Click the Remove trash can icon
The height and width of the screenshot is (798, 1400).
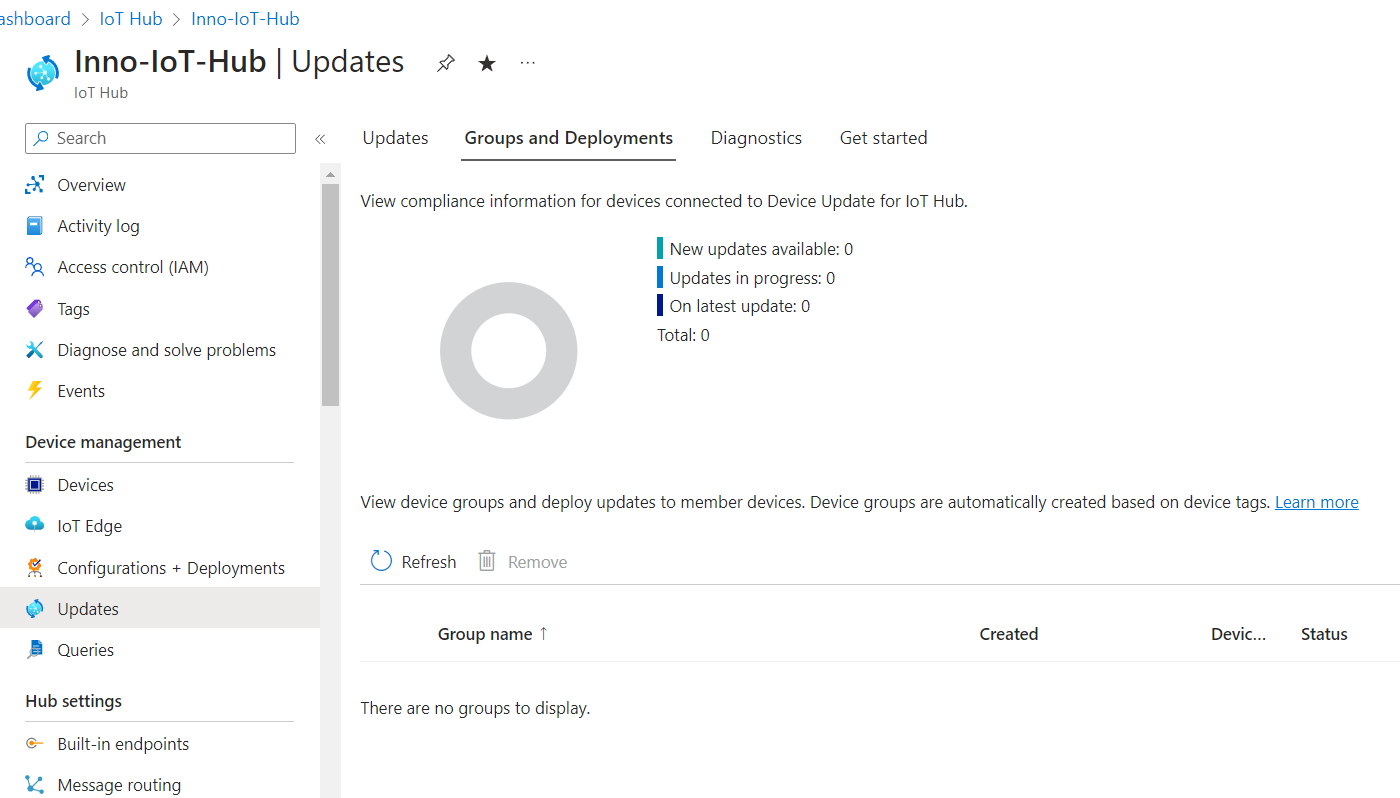[487, 561]
